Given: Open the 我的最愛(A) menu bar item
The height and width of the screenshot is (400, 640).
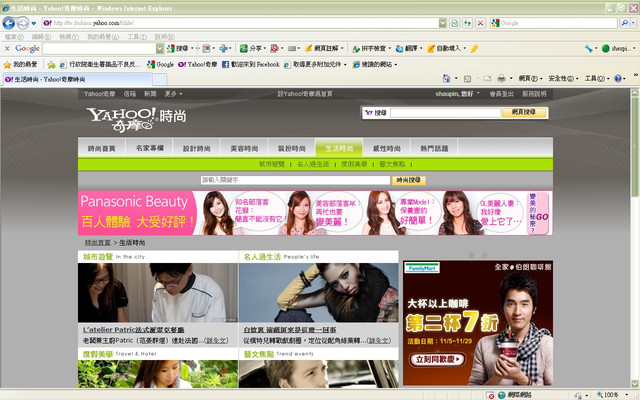Looking at the screenshot, I should pos(103,37).
